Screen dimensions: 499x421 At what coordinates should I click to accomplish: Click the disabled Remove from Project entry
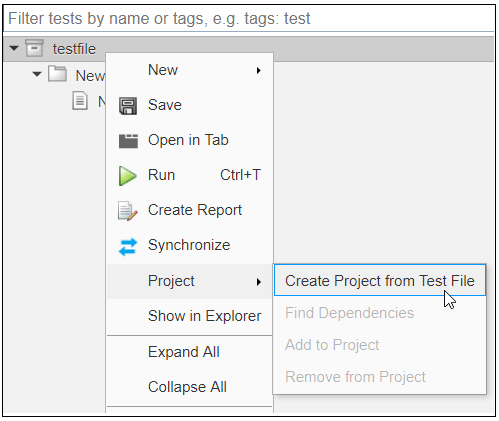coord(380,377)
